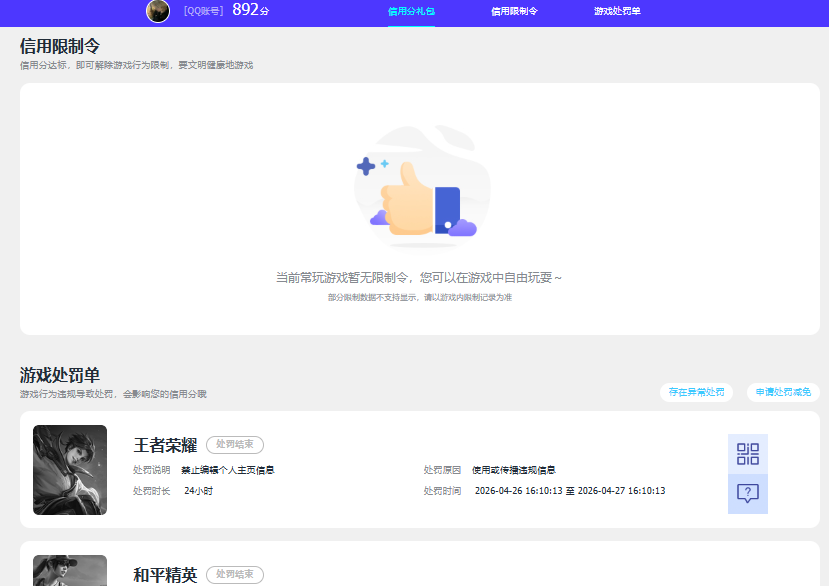The image size is (829, 586).
Task: Click the 游戏处罚单 section heading
Action: 60,375
